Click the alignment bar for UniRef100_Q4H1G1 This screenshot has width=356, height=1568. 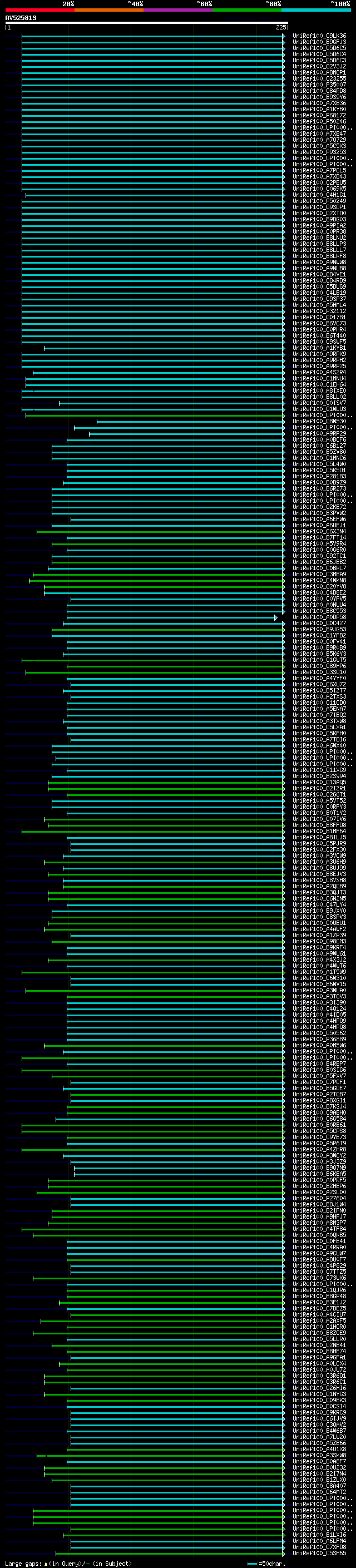[x=155, y=195]
